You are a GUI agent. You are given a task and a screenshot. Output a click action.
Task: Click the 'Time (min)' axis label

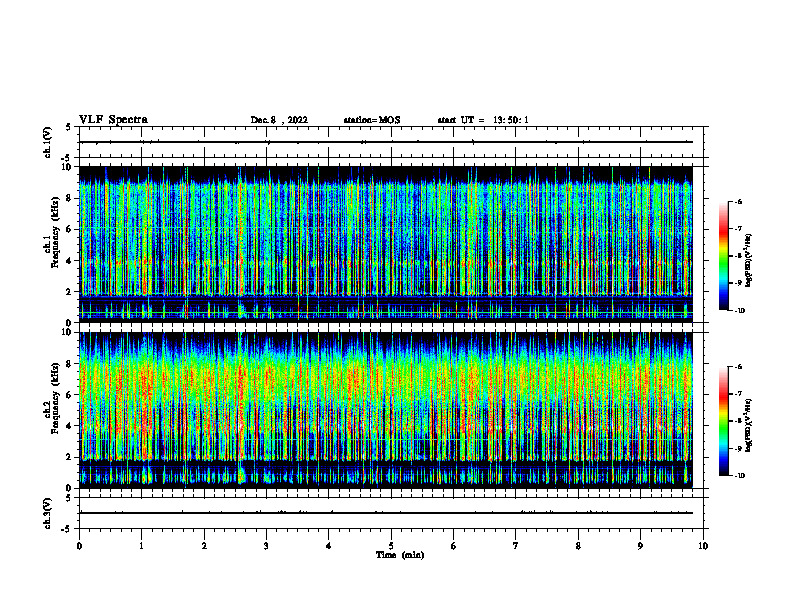pyautogui.click(x=400, y=555)
